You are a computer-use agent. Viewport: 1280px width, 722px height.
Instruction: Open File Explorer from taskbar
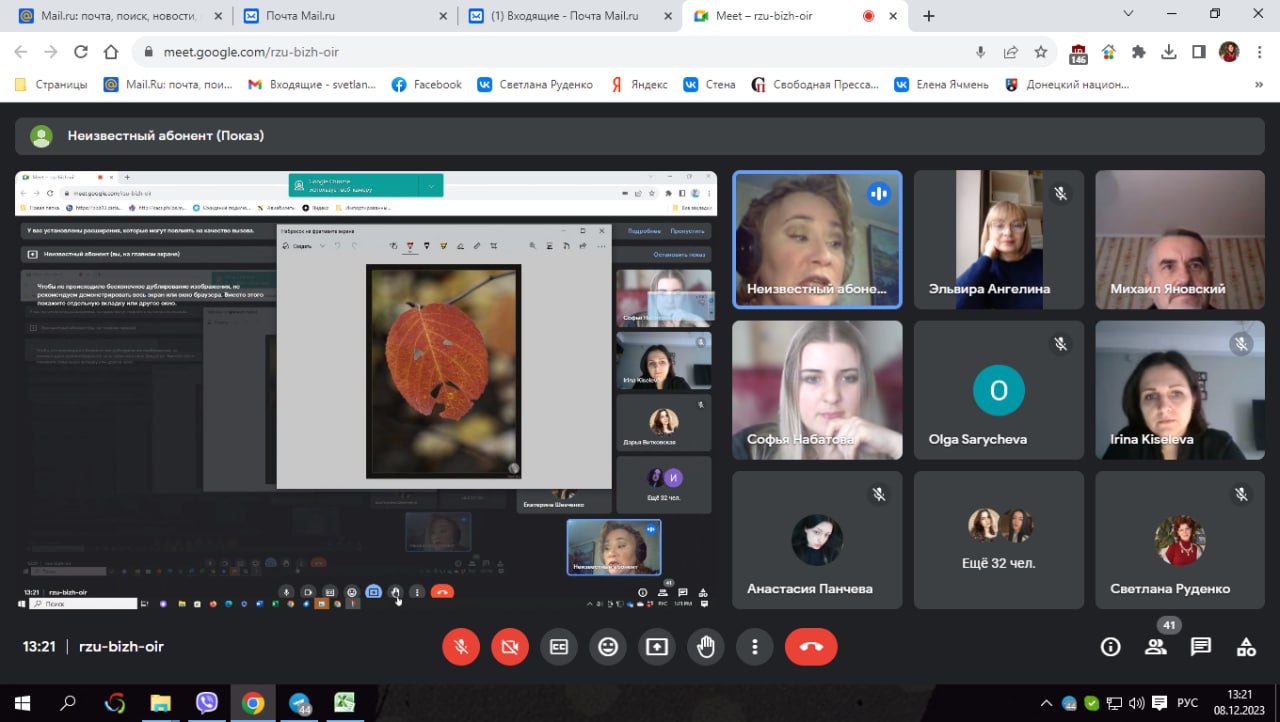pos(160,703)
